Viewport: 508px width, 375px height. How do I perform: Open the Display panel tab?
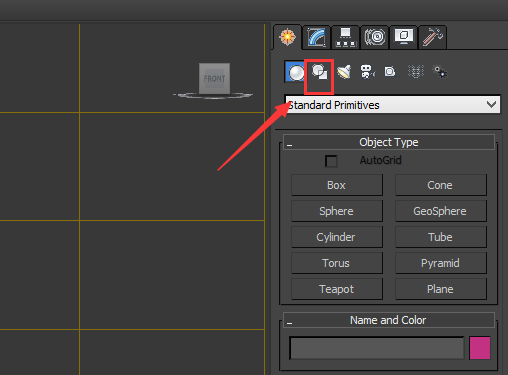click(404, 37)
